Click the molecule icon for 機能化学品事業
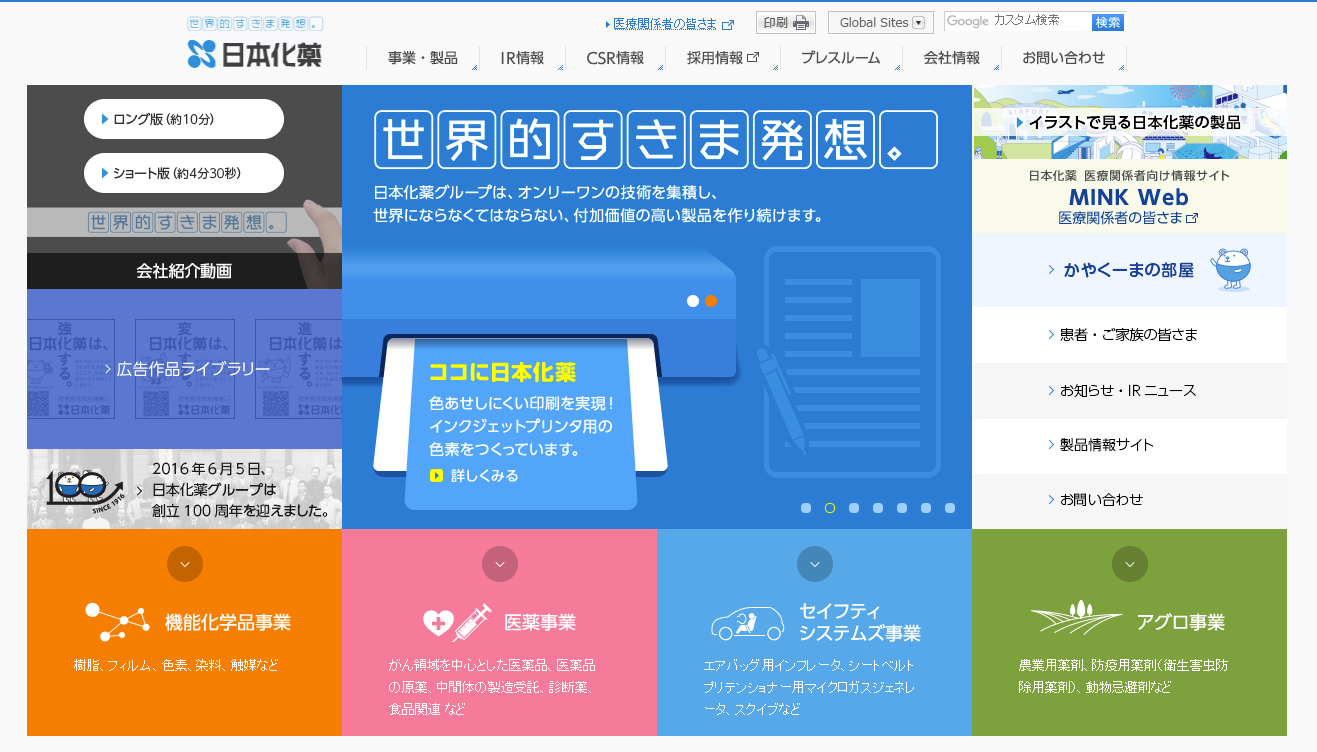 point(116,622)
